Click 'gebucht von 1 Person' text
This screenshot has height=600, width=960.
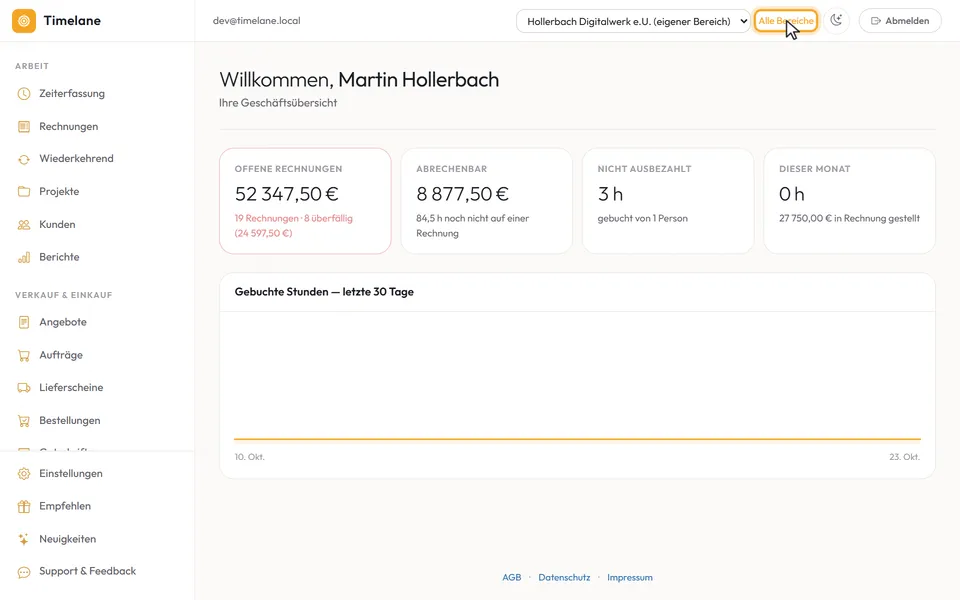tap(643, 218)
